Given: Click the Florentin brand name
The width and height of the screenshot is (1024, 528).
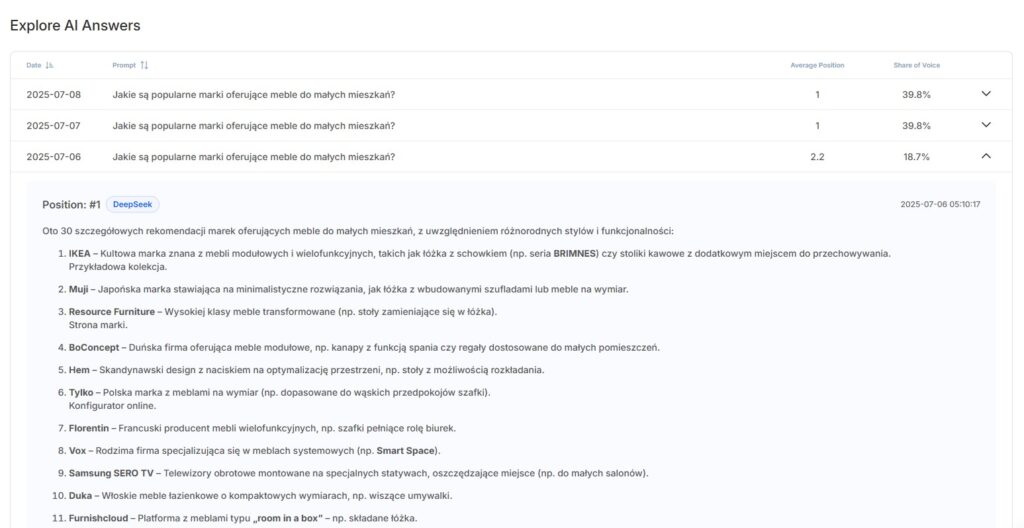Looking at the screenshot, I should [x=89, y=428].
